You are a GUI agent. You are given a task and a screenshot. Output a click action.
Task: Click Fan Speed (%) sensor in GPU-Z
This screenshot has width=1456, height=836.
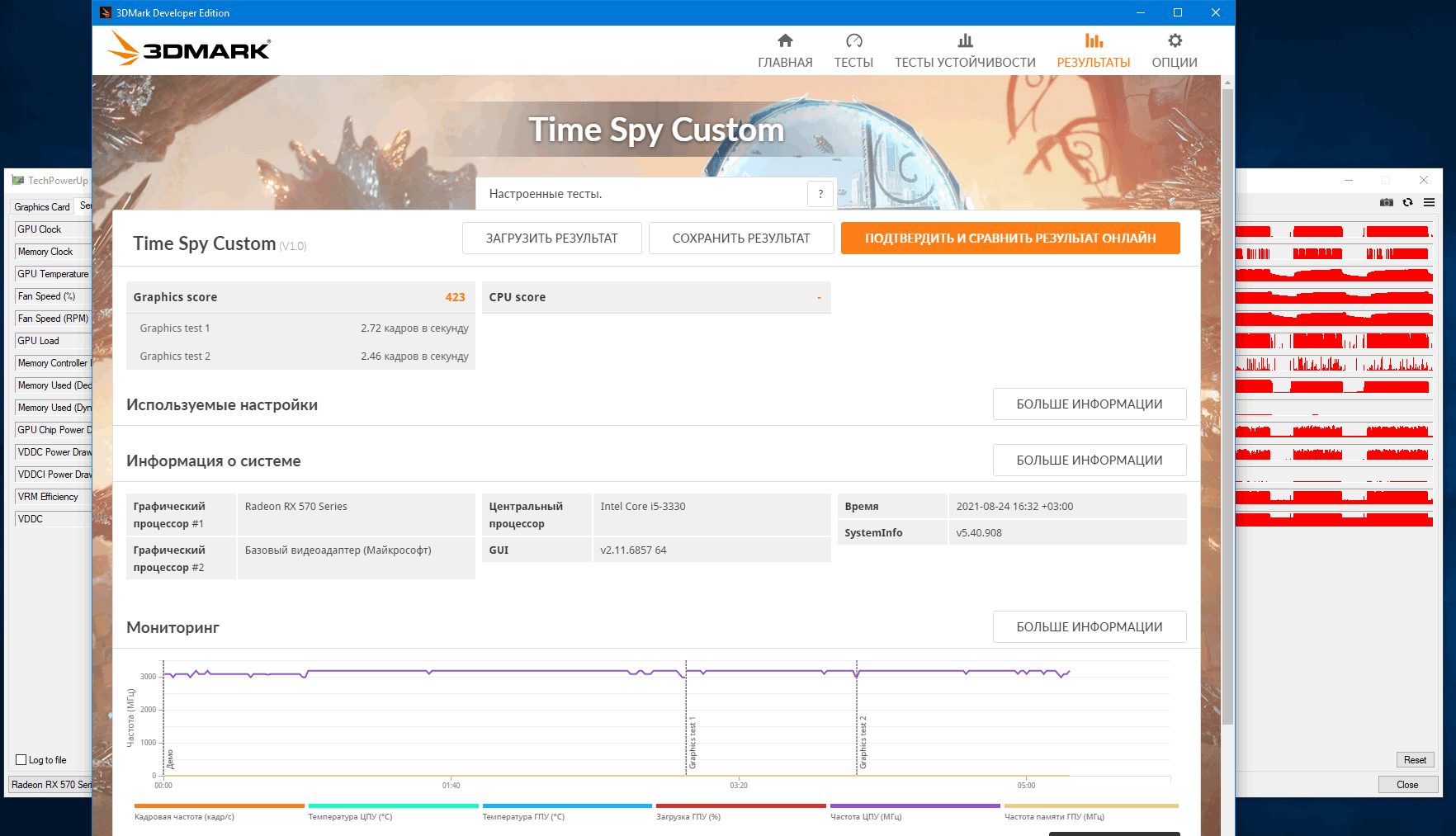[53, 296]
